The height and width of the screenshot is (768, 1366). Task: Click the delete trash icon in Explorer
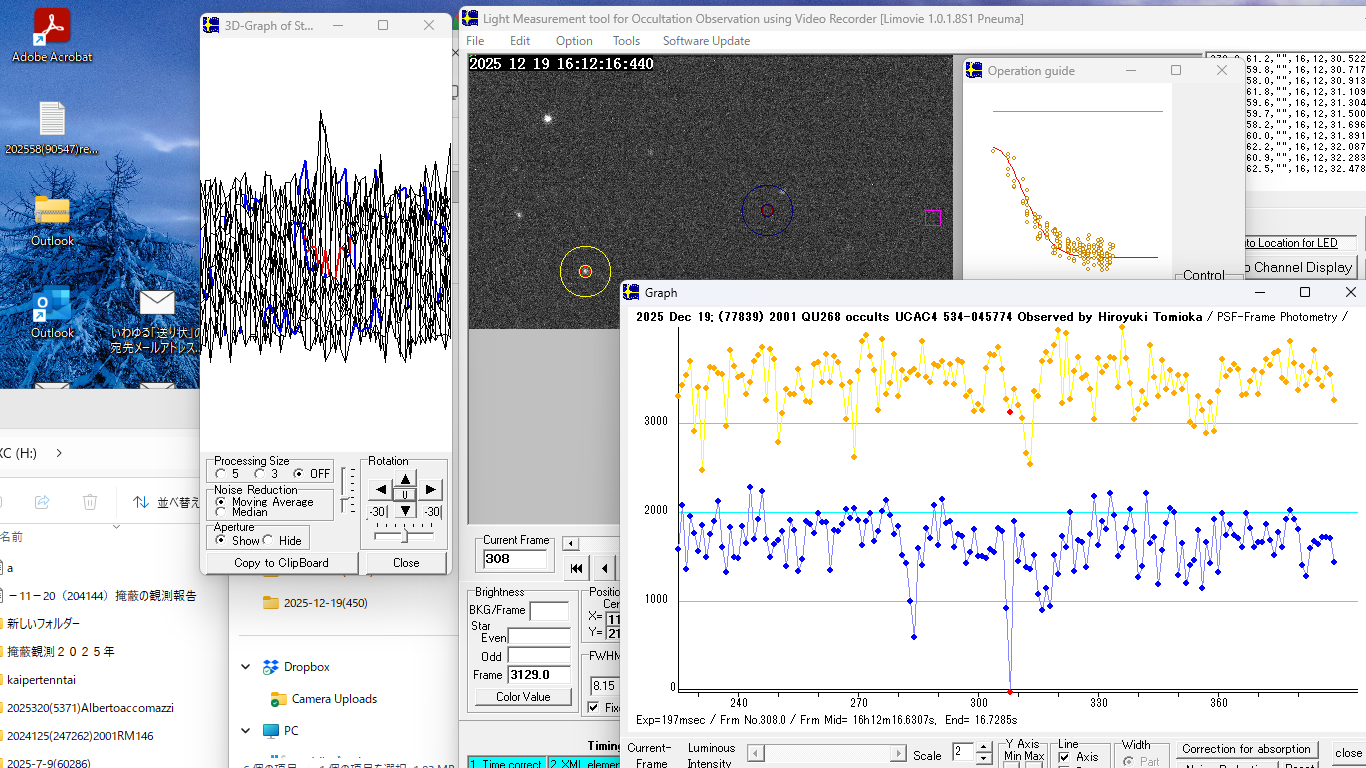pos(90,502)
